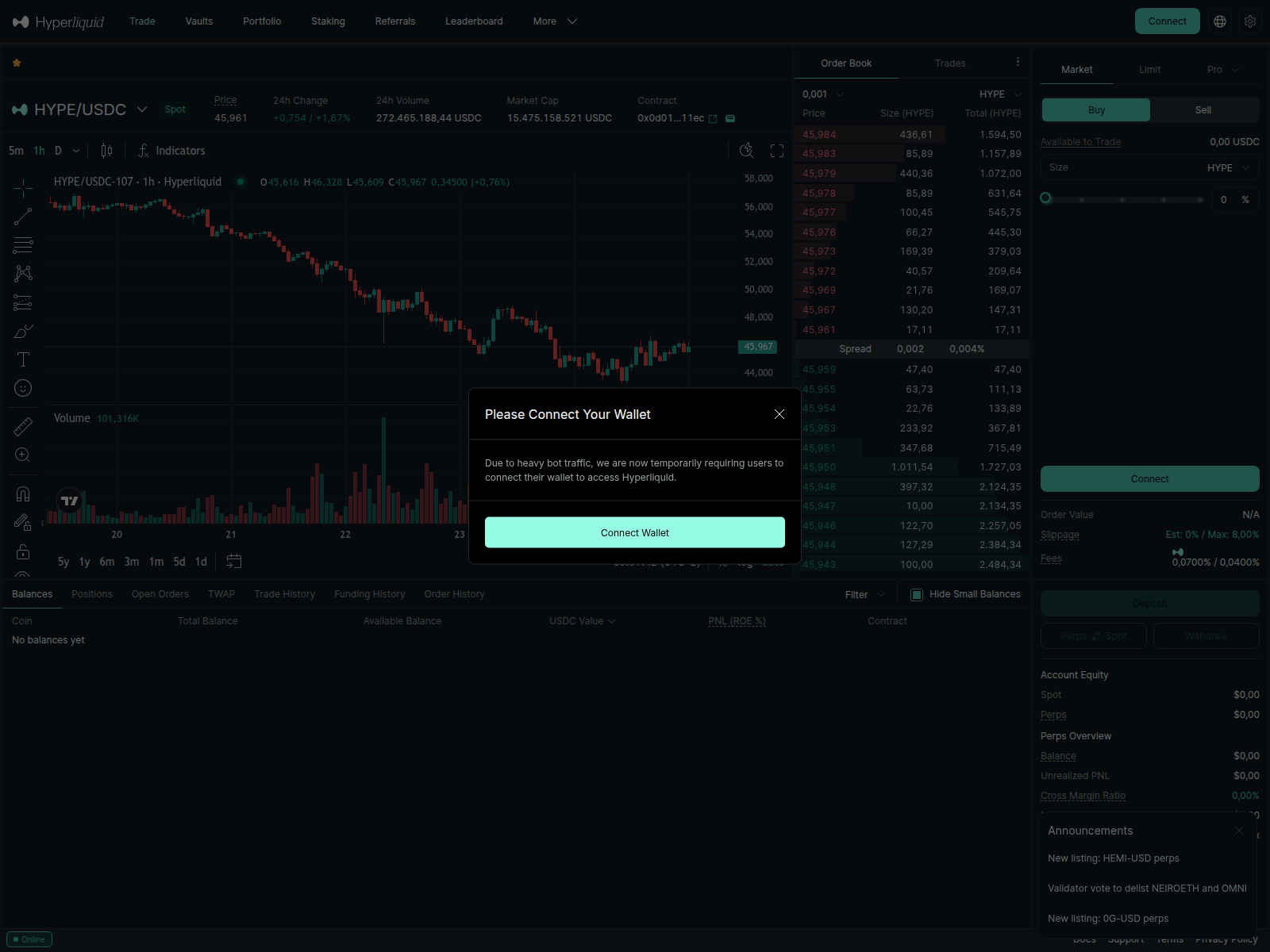Expand the More navigation dropdown
Screen dimensions: 1270x952
click(x=555, y=21)
